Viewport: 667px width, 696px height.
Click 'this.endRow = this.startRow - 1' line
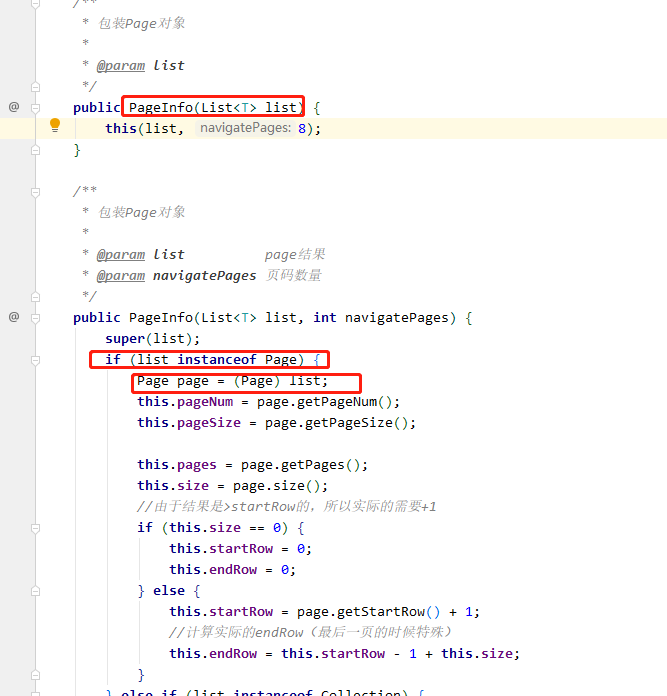344,654
